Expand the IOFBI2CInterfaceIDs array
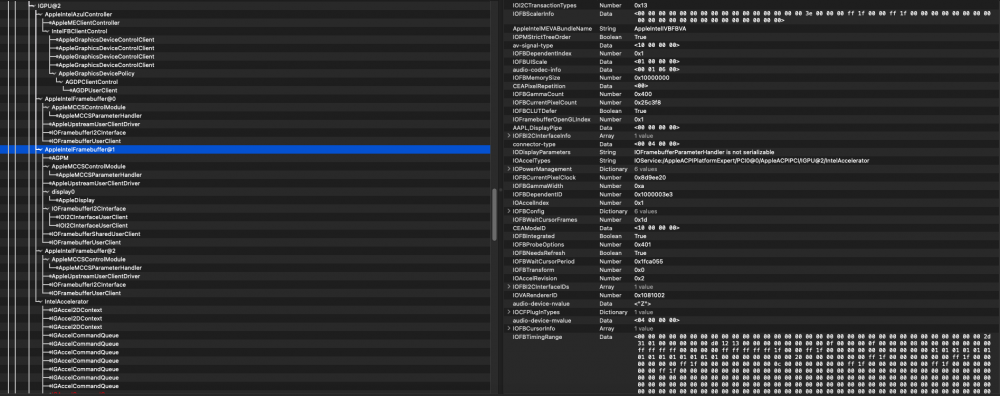 pos(508,287)
